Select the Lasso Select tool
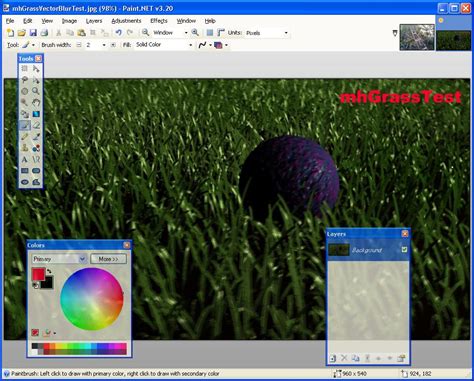 click(24, 80)
